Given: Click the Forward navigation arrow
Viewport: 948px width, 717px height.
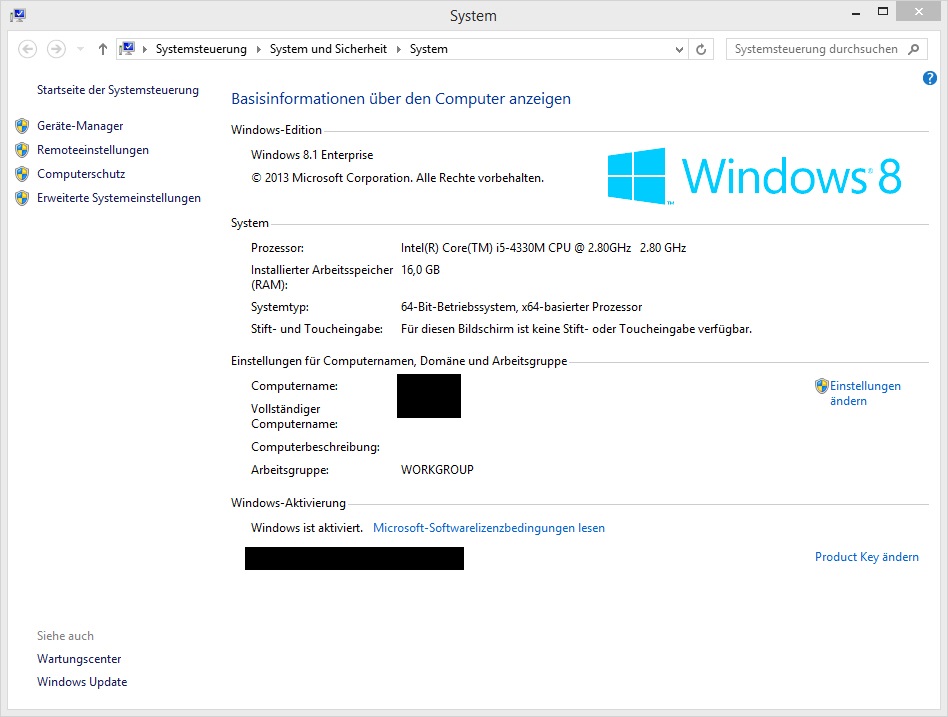Looking at the screenshot, I should (56, 49).
